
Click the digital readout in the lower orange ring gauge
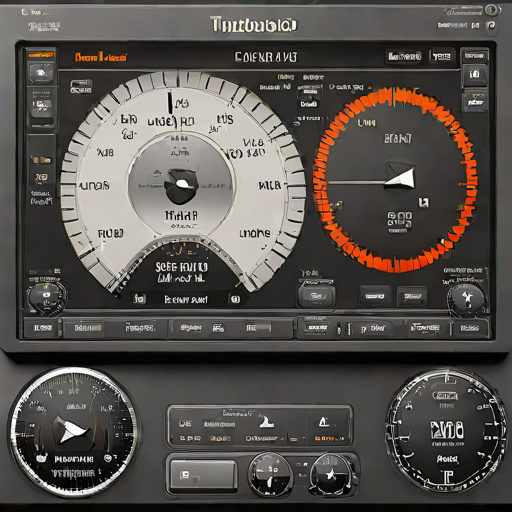click(x=400, y=220)
